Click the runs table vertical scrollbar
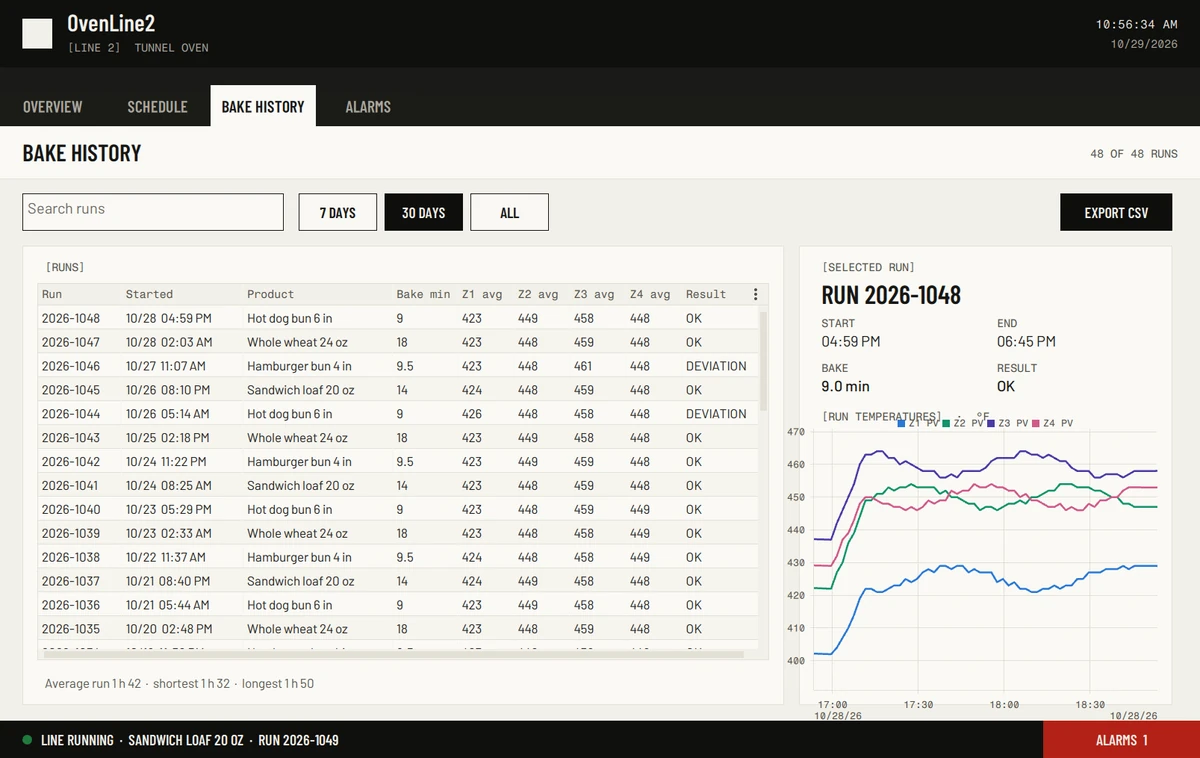This screenshot has height=758, width=1200. [764, 360]
